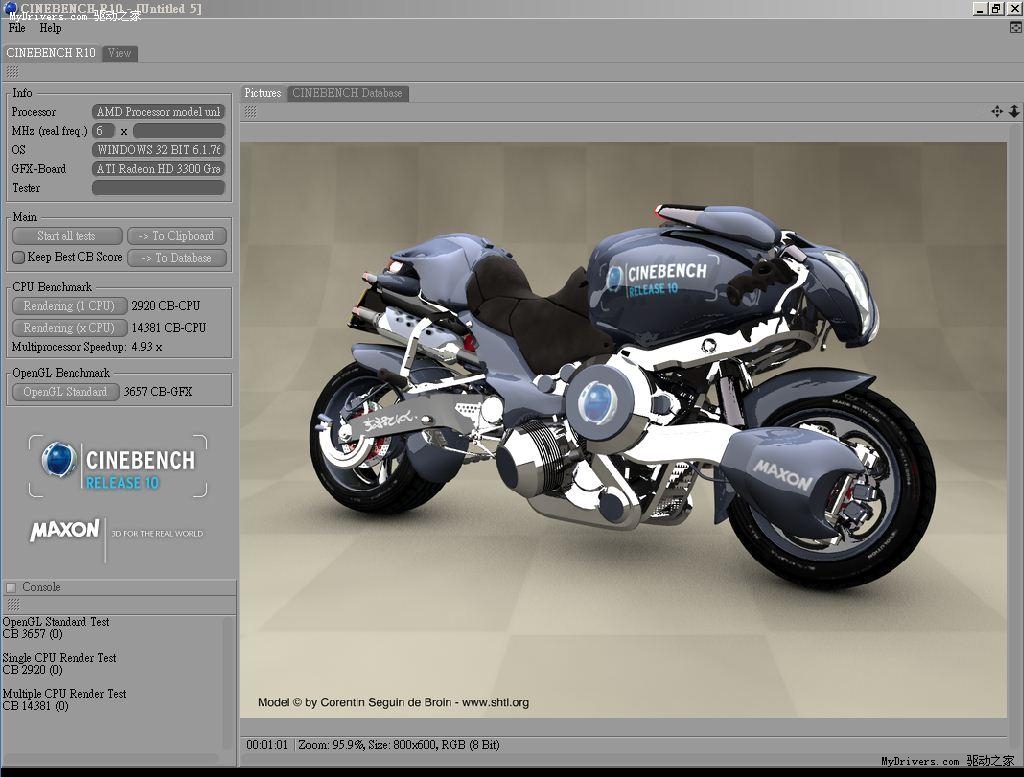Screen dimensions: 1024x777
Task: Click the grip icon below the Console header
Action: [12, 605]
